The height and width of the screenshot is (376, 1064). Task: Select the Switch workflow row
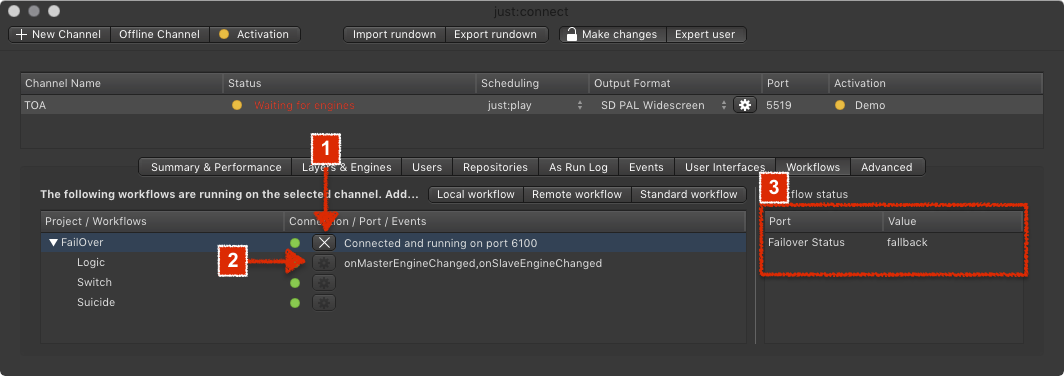[394, 282]
